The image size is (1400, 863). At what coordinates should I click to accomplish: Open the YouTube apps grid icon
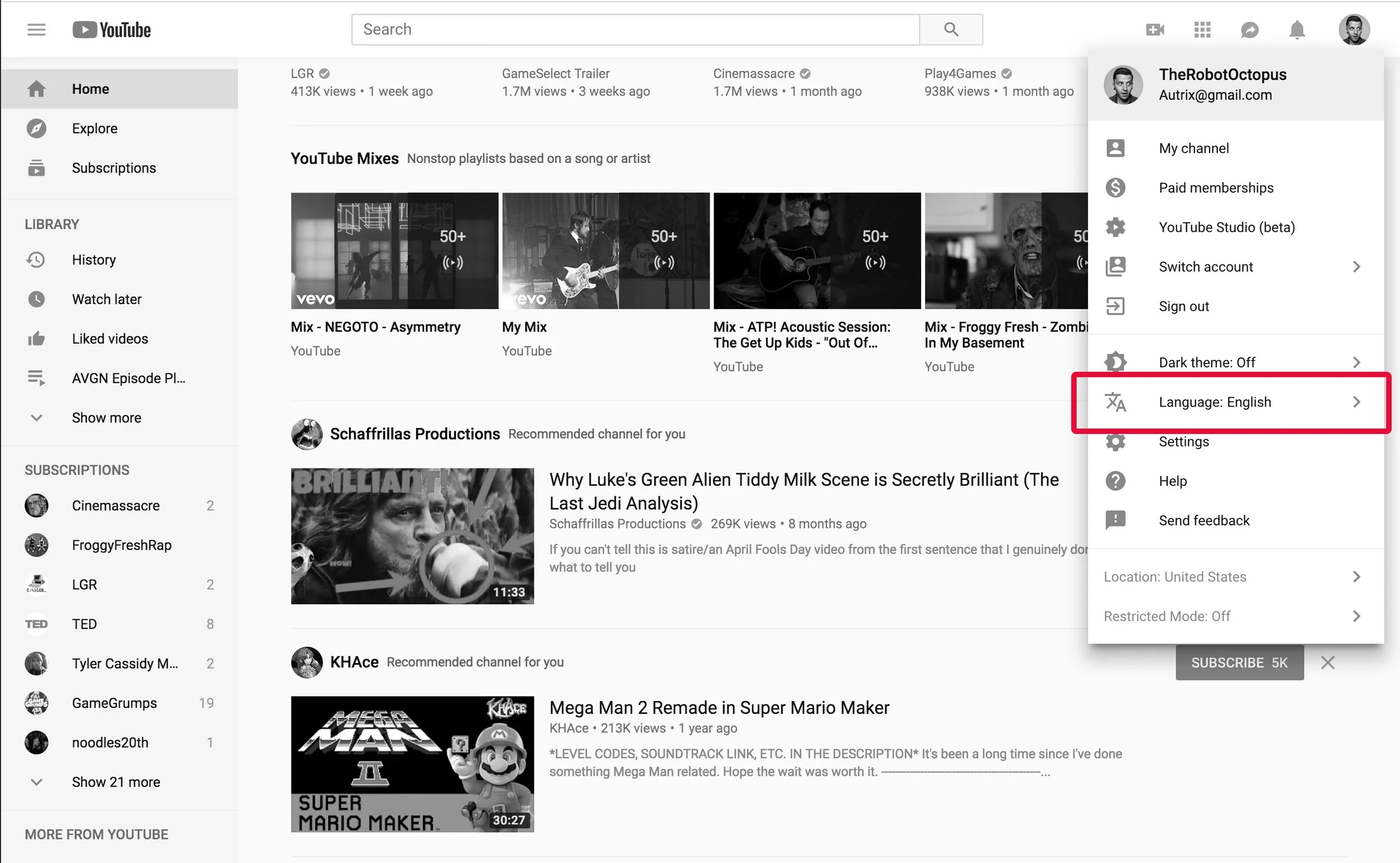coord(1202,30)
